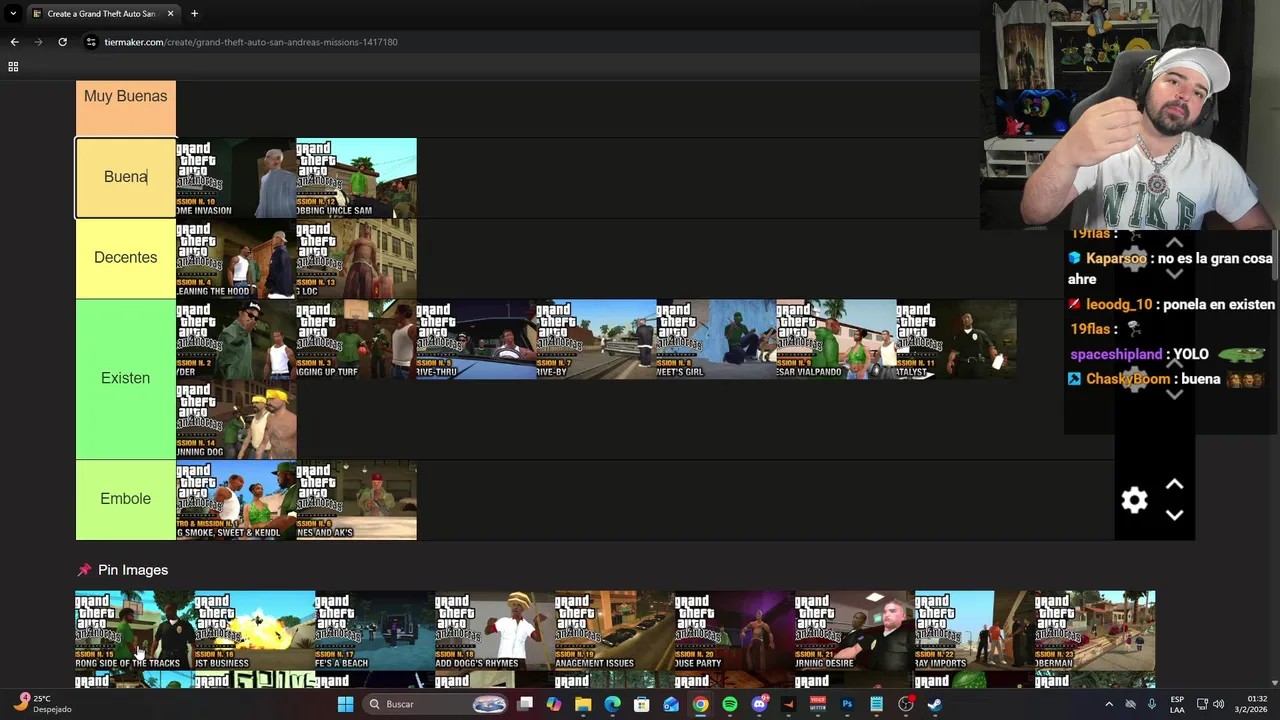The width and height of the screenshot is (1280, 720).
Task: Pick Wrong Side of the Tracks thumbnail
Action: point(135,630)
